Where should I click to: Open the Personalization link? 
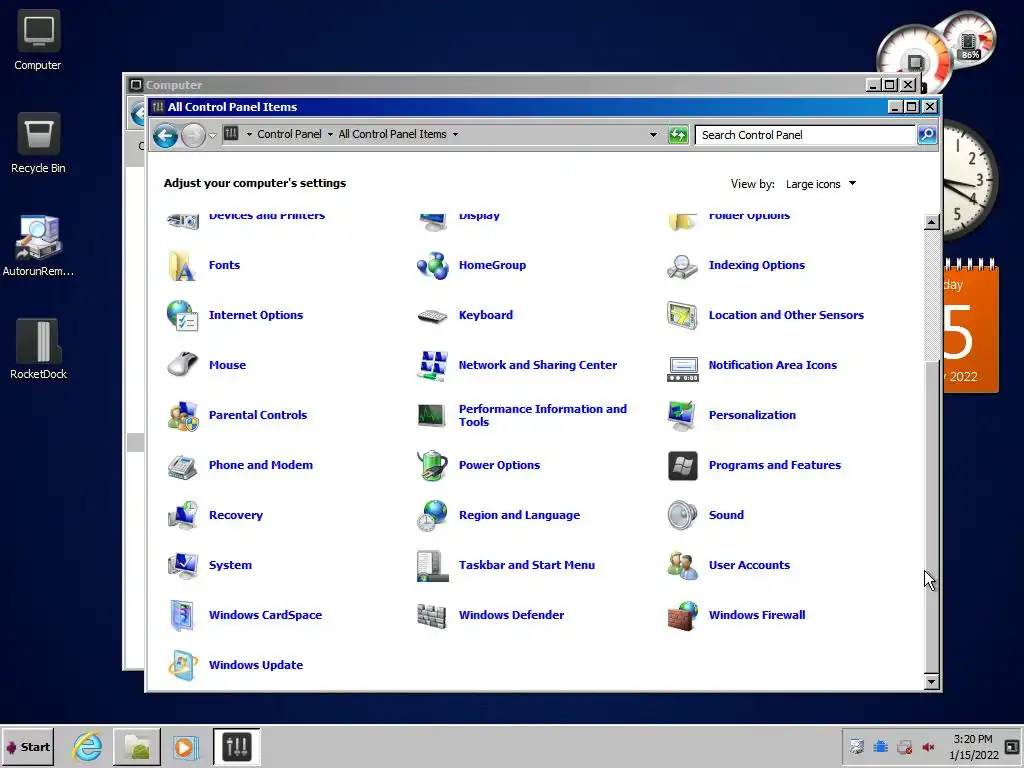tap(752, 415)
